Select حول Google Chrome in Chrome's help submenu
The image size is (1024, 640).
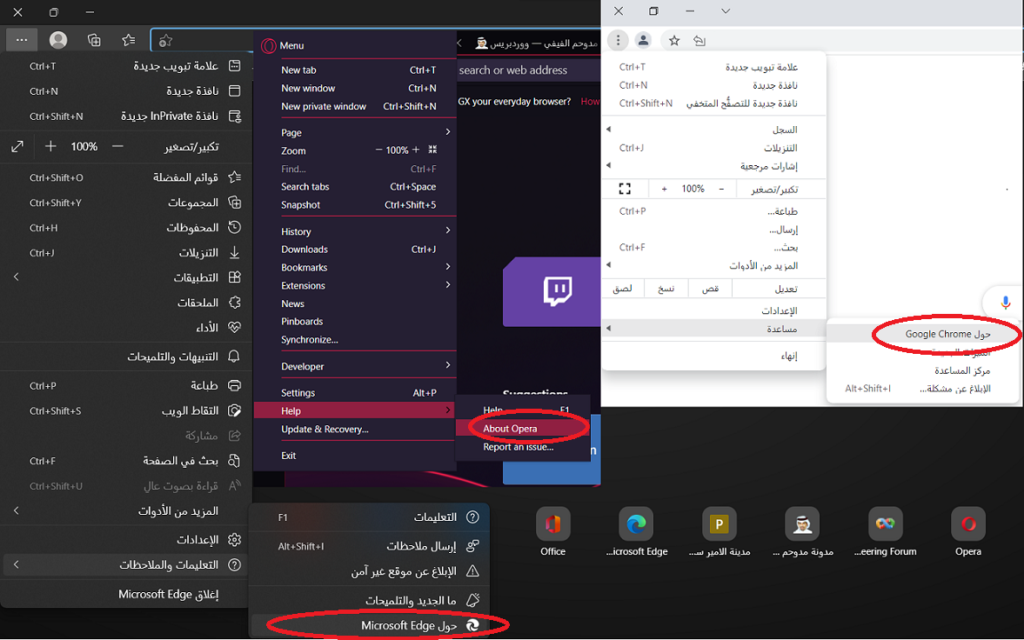click(924, 334)
